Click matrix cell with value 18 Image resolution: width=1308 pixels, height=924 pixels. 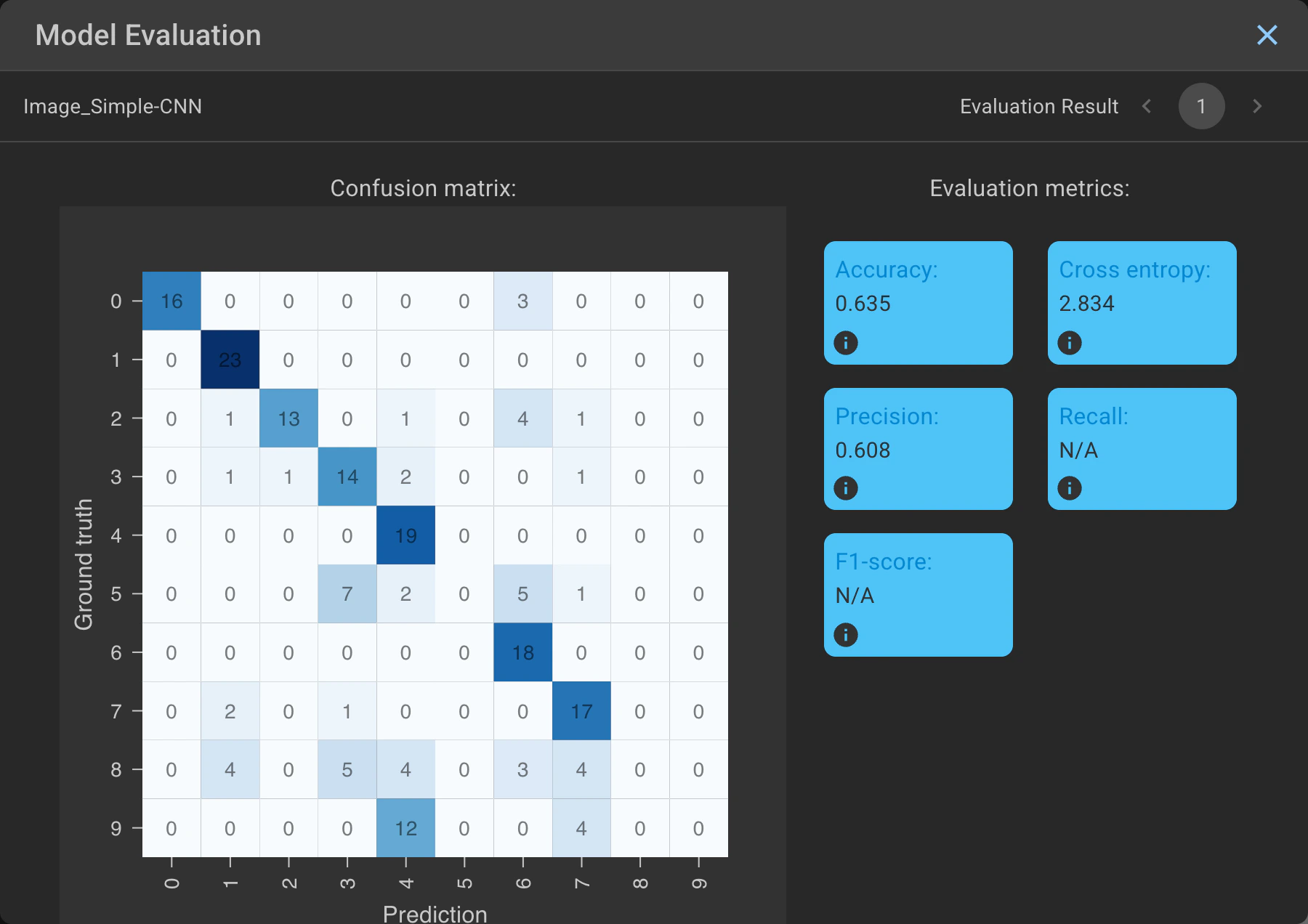click(522, 652)
